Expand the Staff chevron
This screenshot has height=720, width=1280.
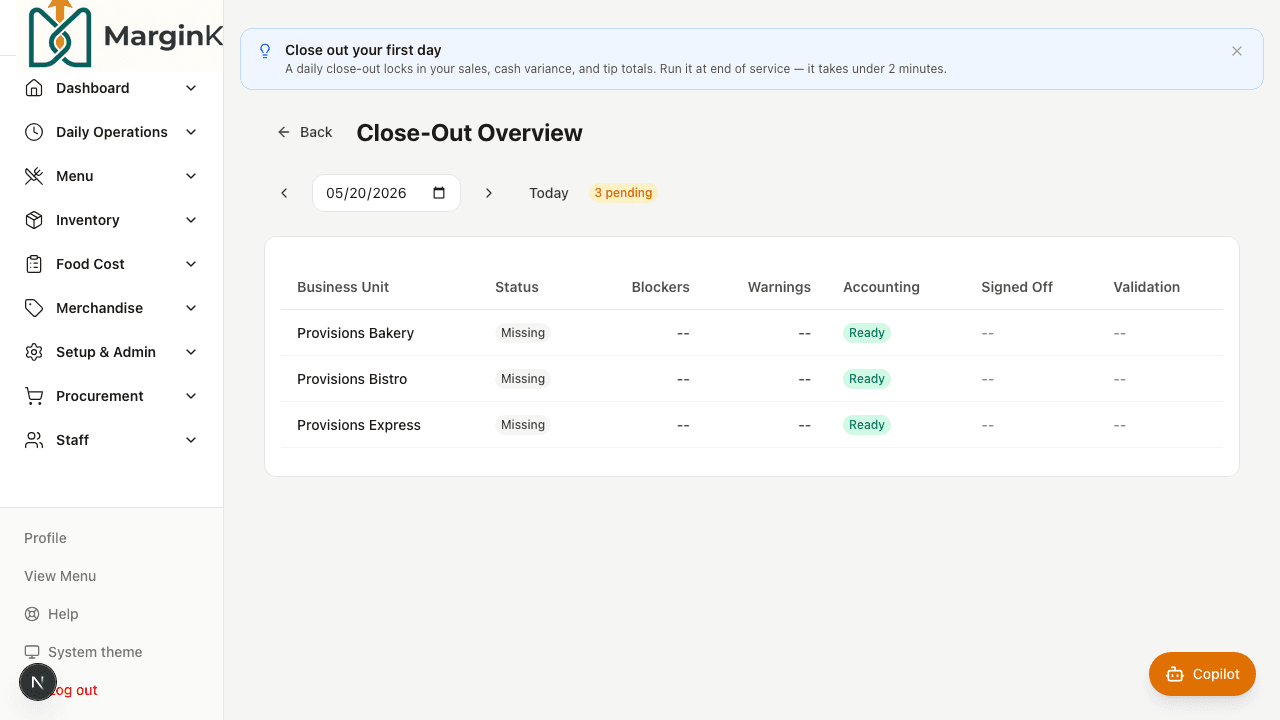[x=191, y=440]
